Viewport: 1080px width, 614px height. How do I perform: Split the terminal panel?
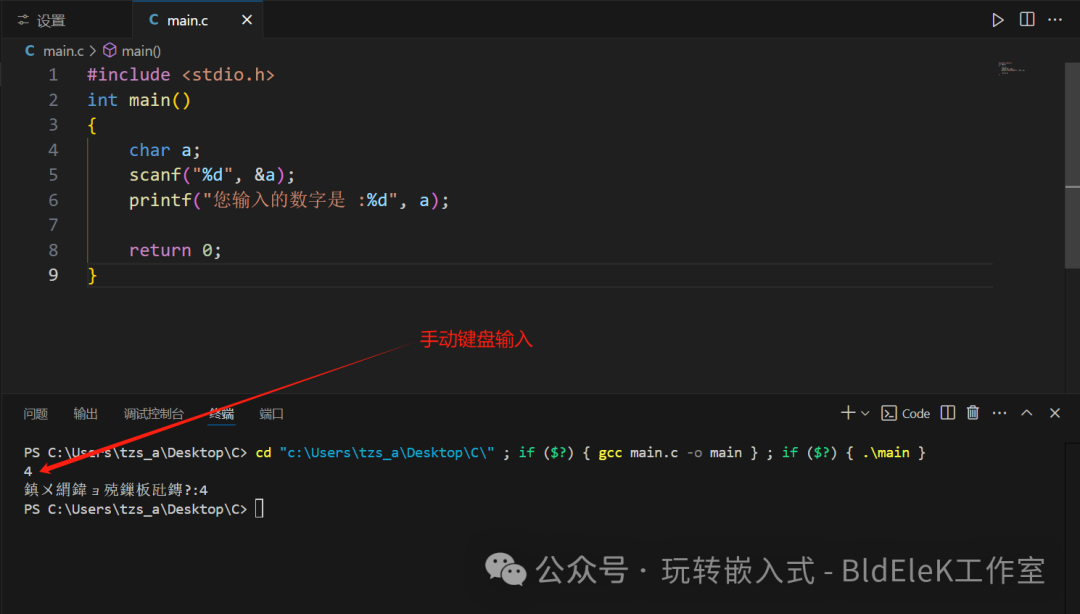pos(948,413)
